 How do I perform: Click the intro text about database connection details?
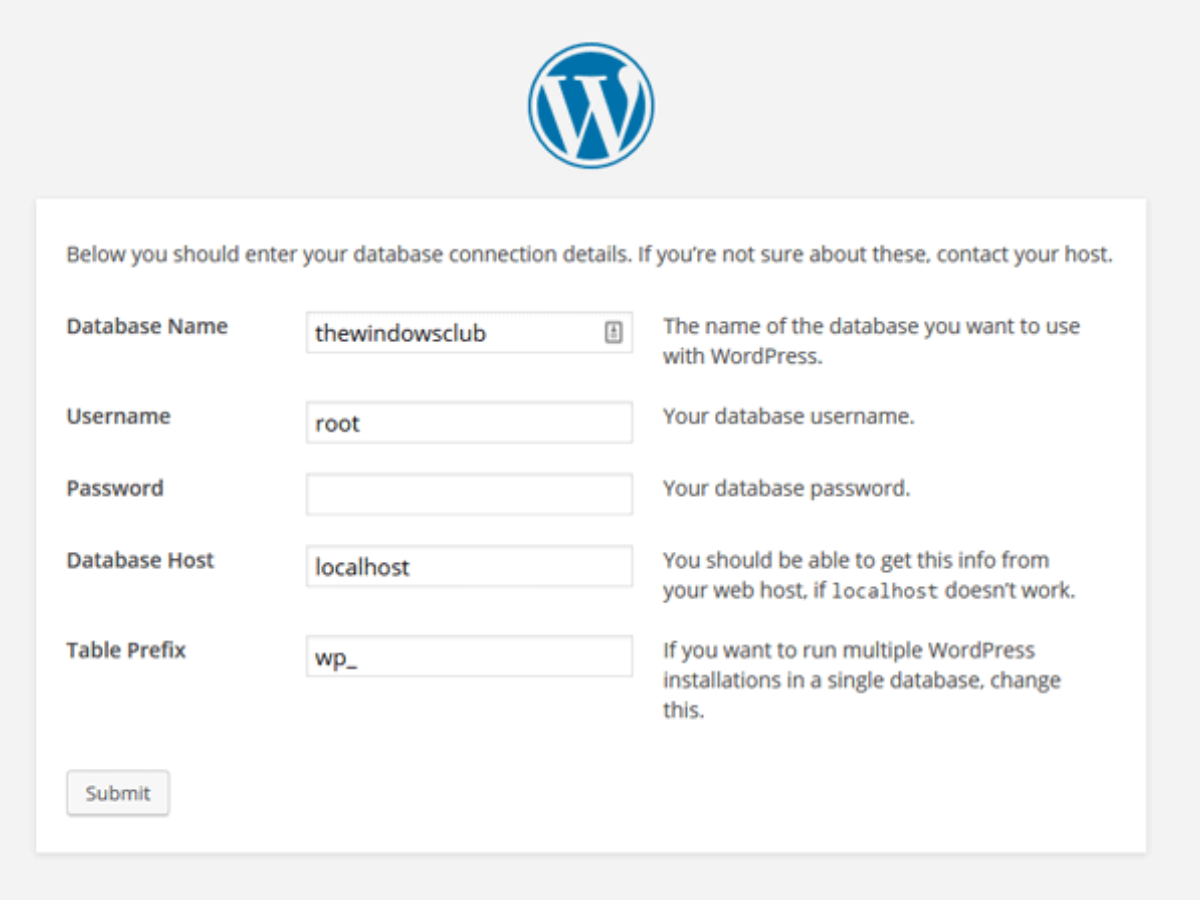pos(589,254)
